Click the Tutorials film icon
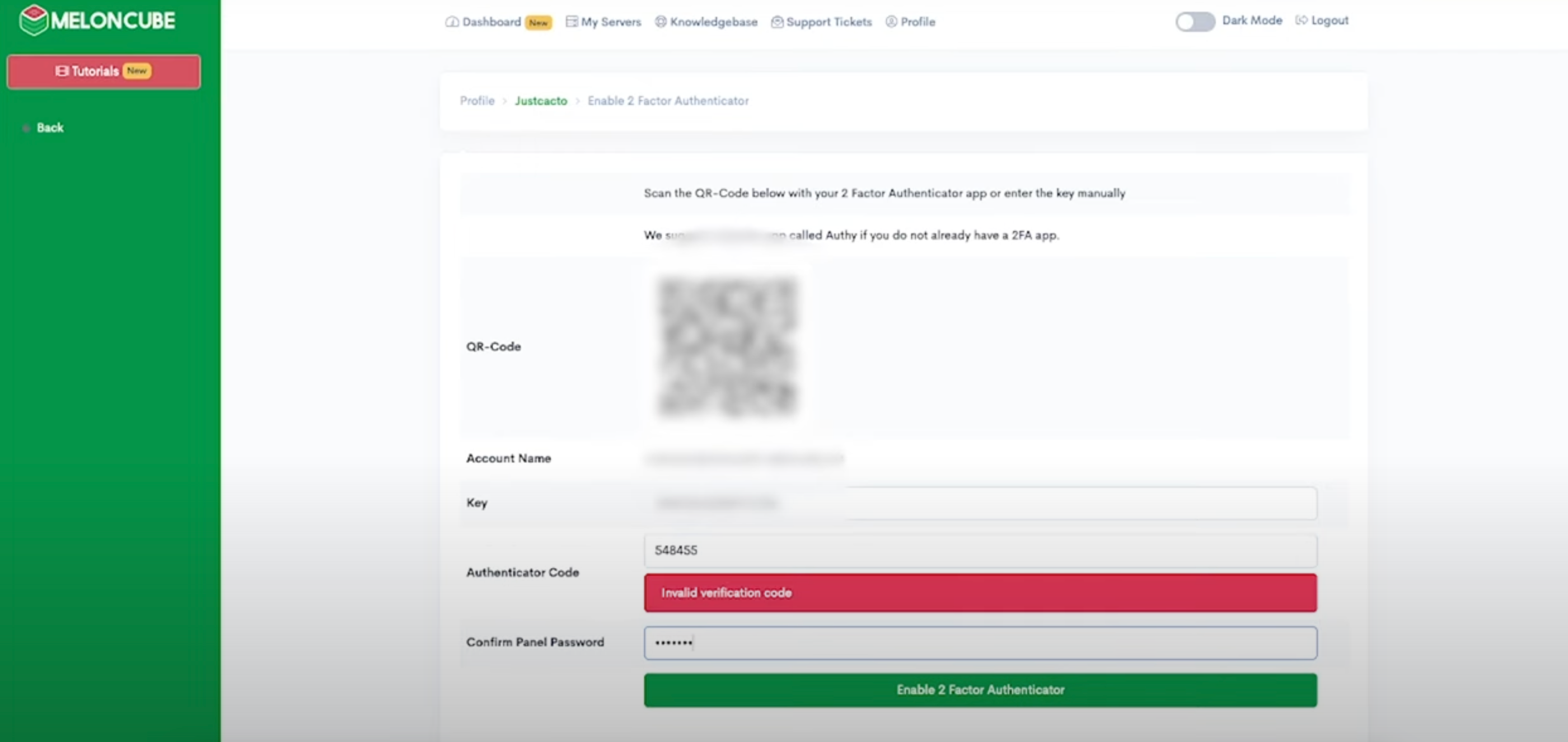Image resolution: width=1568 pixels, height=742 pixels. click(62, 71)
